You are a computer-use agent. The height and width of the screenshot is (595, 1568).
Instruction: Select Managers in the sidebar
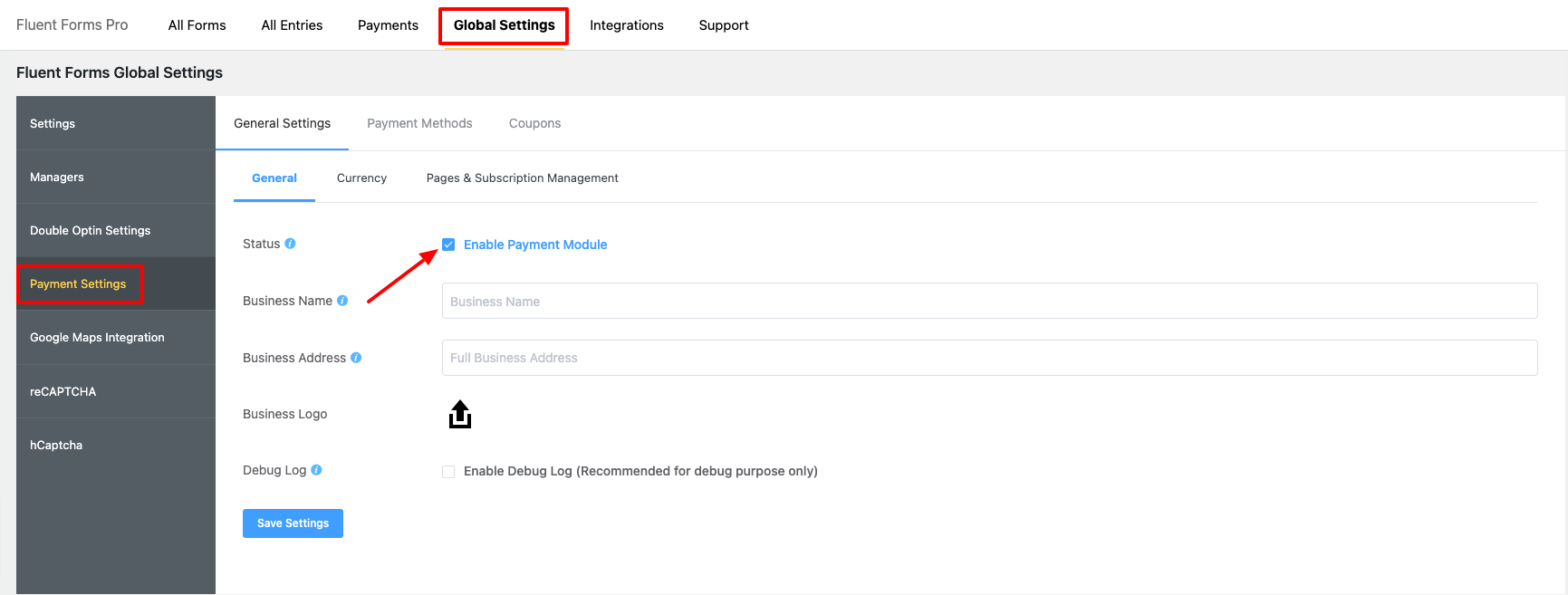[x=116, y=177]
